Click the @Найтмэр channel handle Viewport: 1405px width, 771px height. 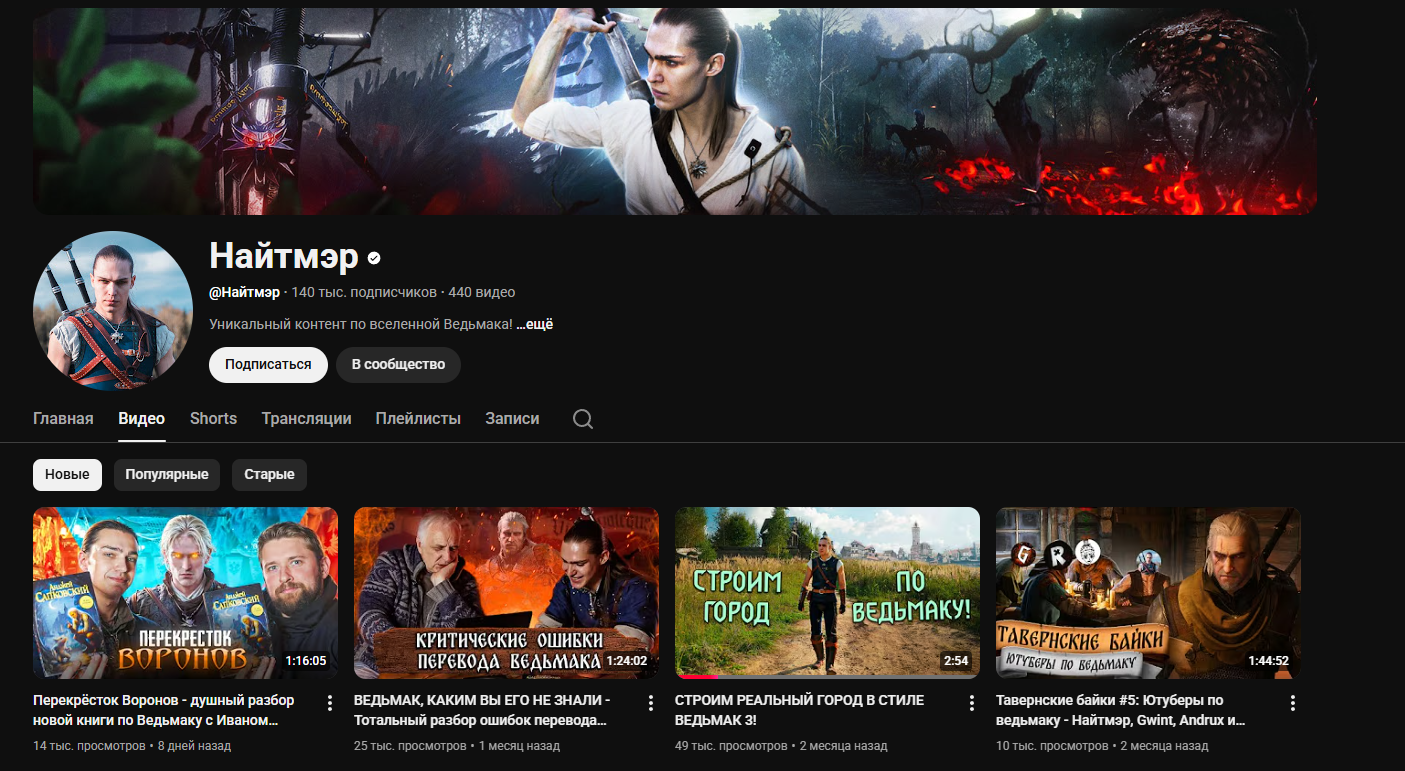point(245,293)
